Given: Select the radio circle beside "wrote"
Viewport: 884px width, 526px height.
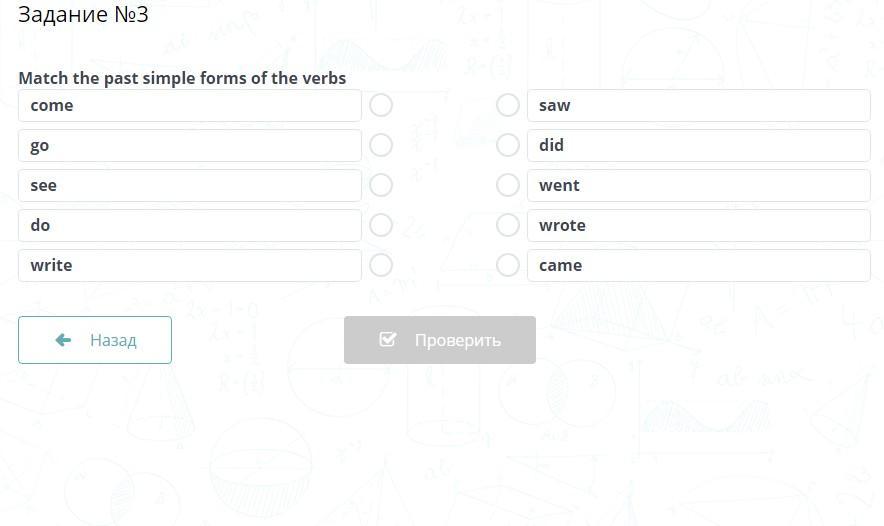Looking at the screenshot, I should (508, 225).
